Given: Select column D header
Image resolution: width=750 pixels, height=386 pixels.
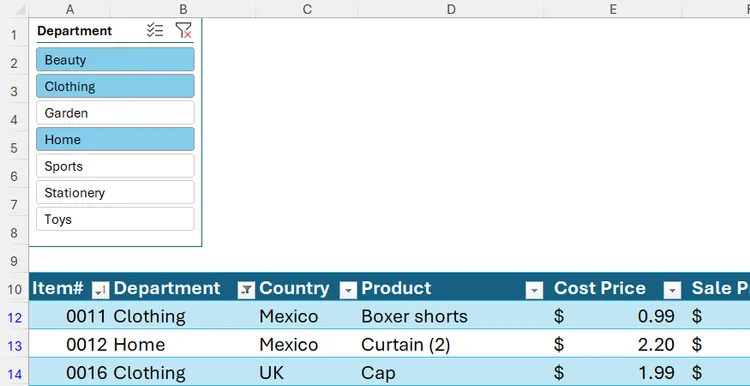Looking at the screenshot, I should 451,9.
